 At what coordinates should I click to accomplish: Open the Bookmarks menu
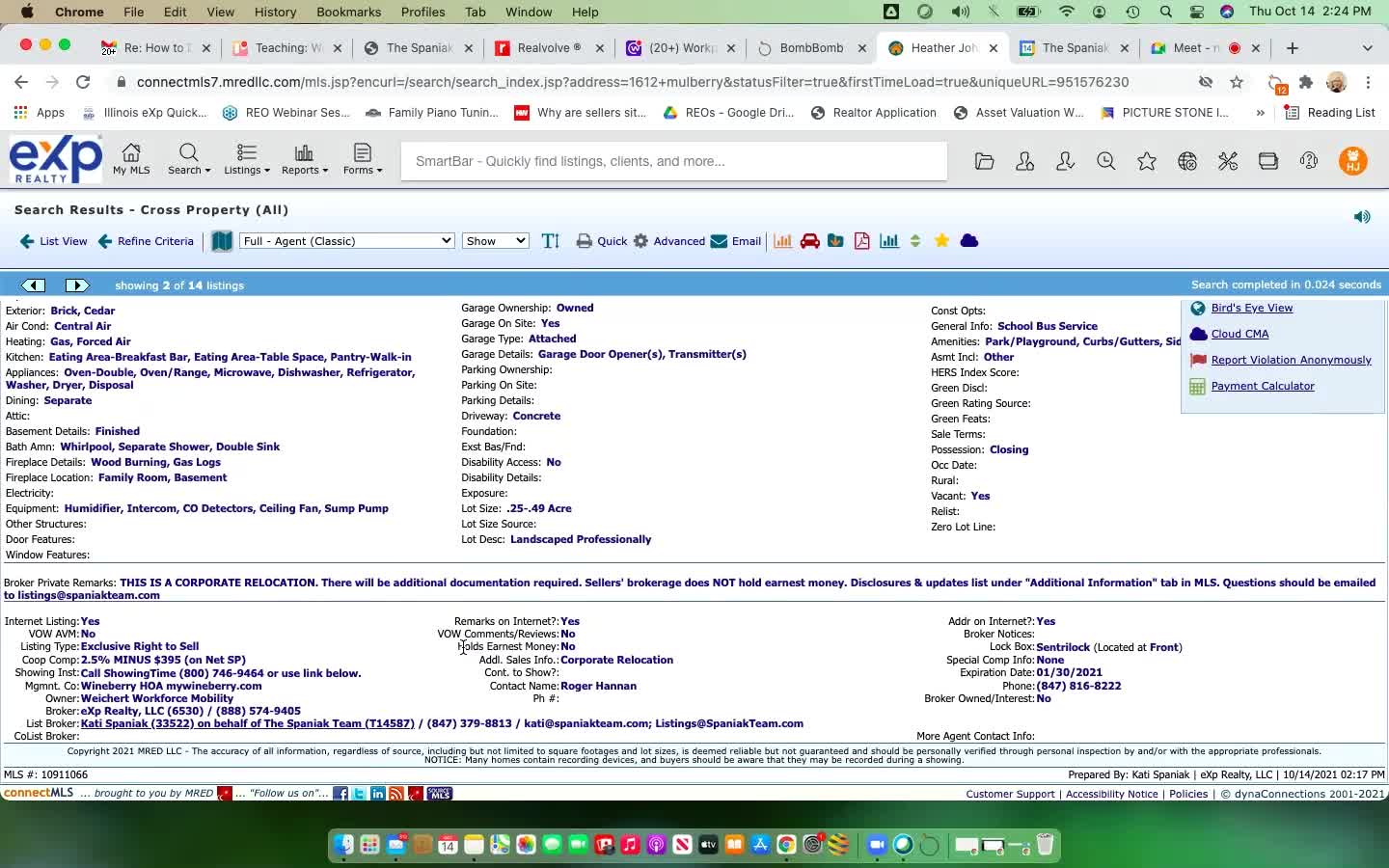pyautogui.click(x=348, y=12)
